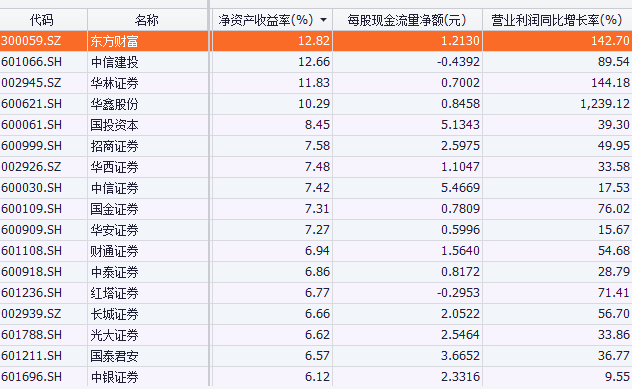Click the 0.5996 cash flow of 华安证券
Image resolution: width=632 pixels, height=389 pixels.
[x=460, y=229]
